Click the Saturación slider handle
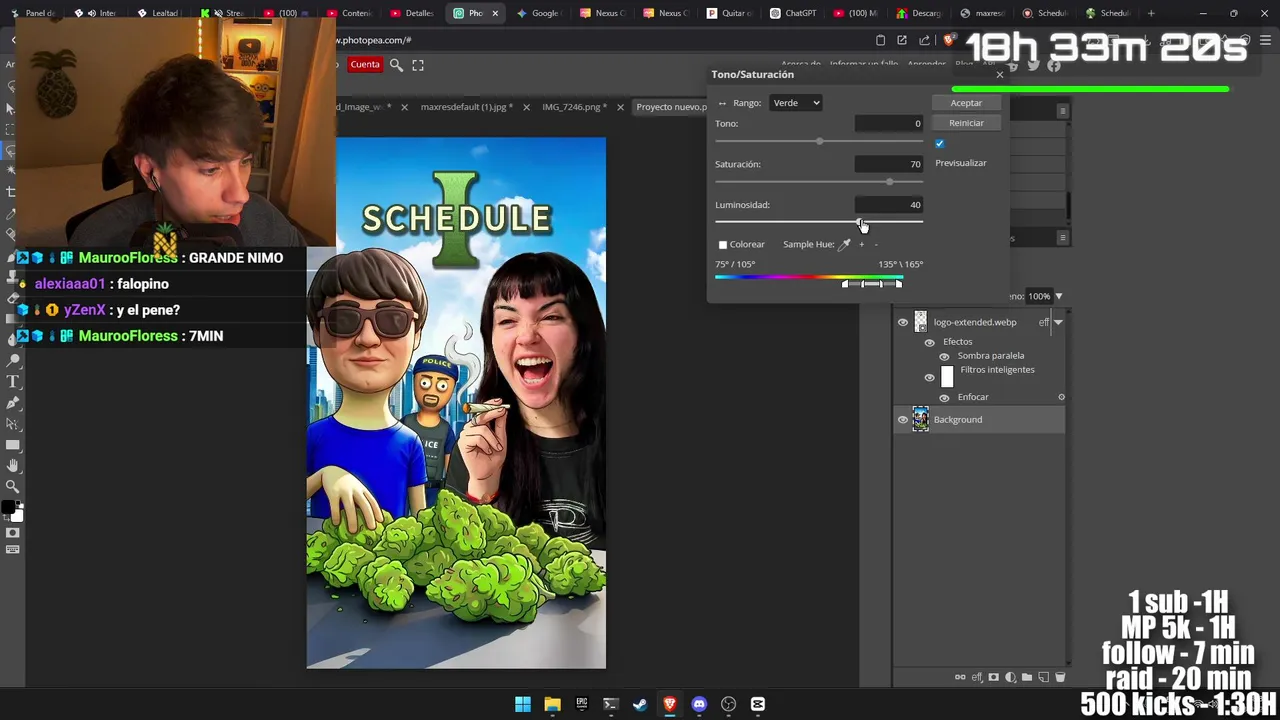The image size is (1280, 720). tap(890, 182)
